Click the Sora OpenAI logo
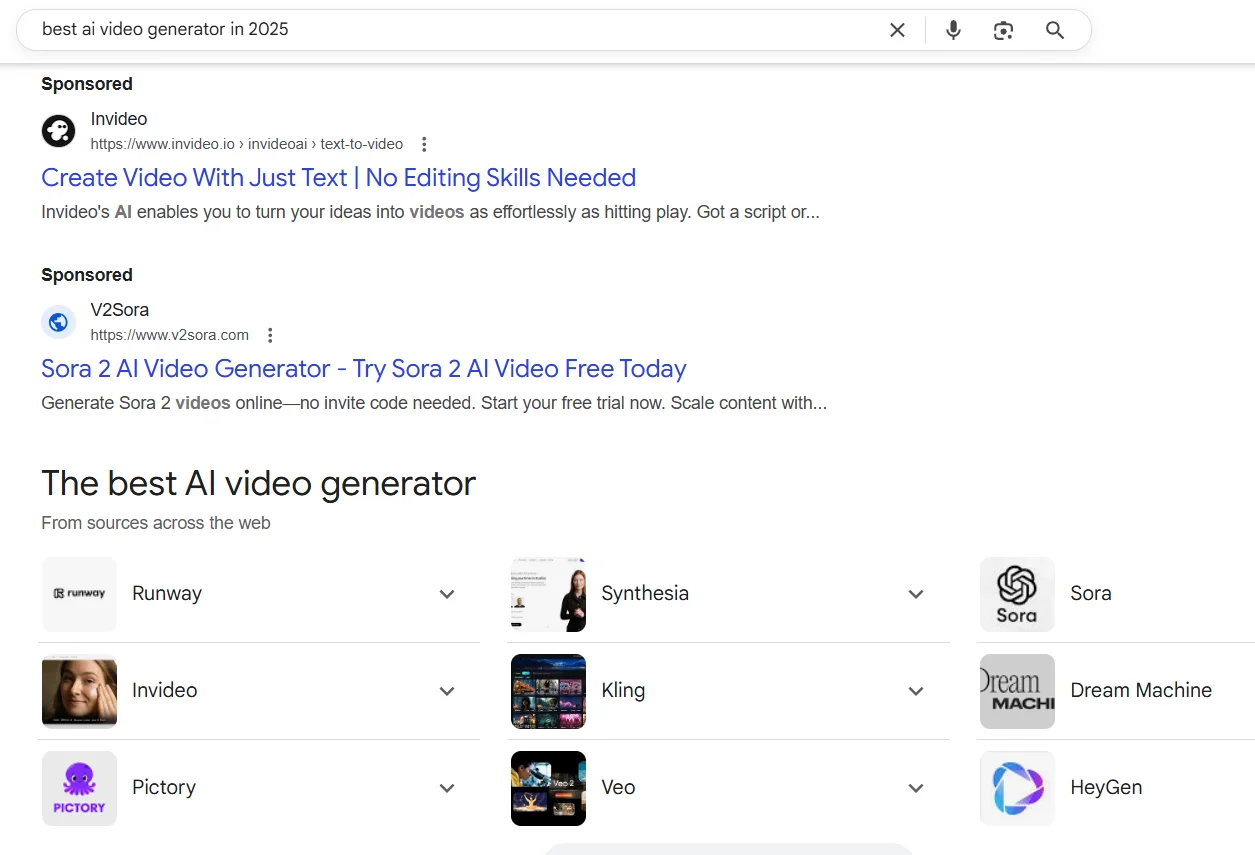 coord(1017,594)
